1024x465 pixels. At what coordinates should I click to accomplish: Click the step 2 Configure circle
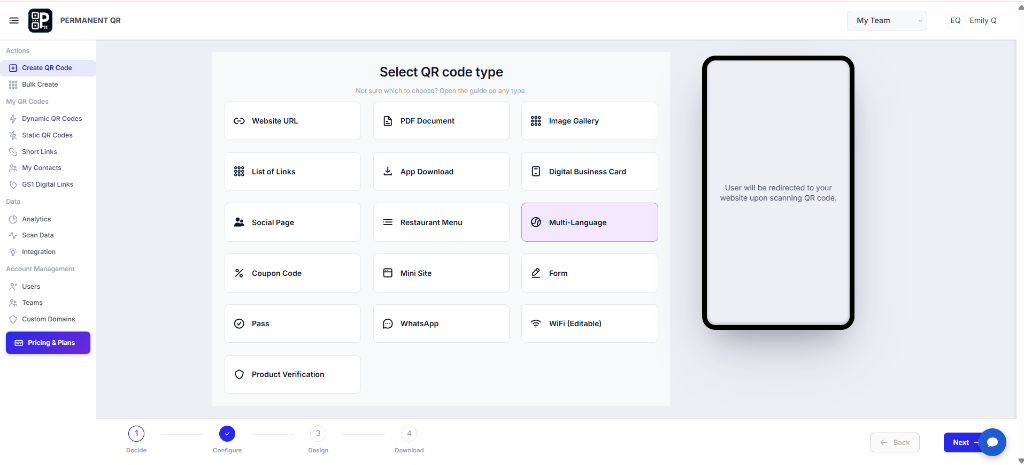[x=227, y=434]
